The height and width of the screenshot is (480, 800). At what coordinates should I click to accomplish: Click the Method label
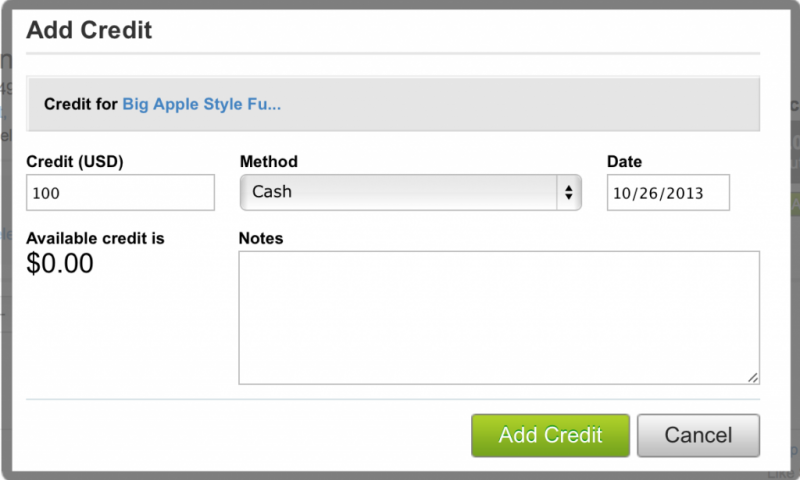coord(268,162)
